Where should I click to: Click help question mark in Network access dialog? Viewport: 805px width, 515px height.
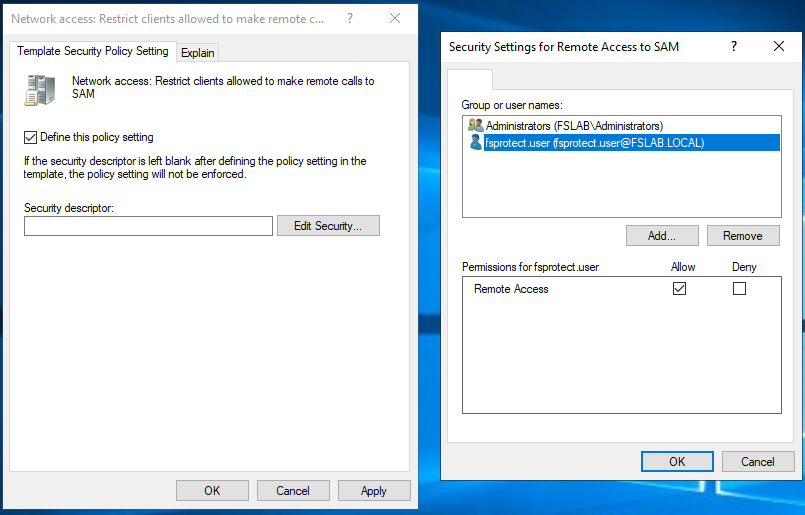tap(349, 19)
